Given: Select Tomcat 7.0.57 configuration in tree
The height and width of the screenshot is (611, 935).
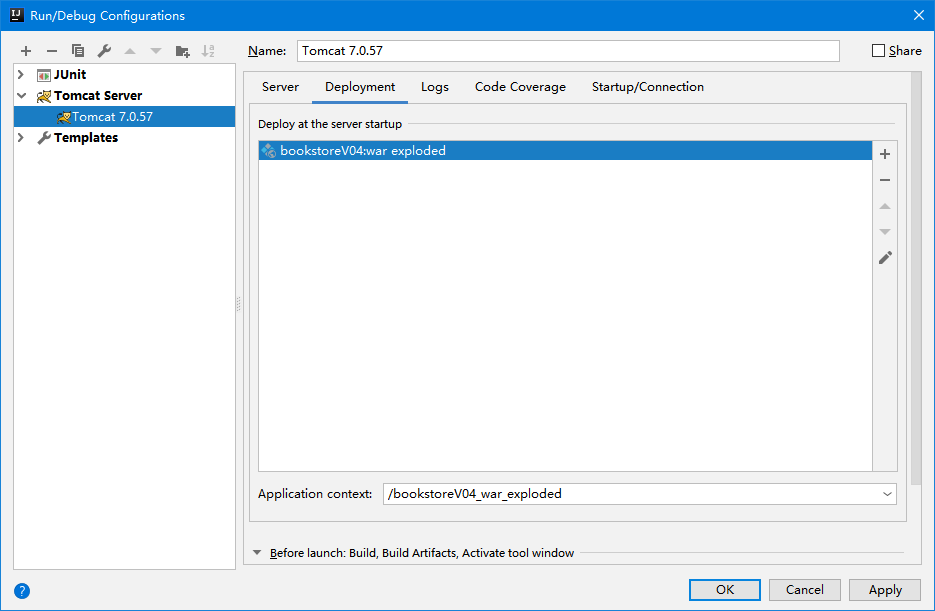Looking at the screenshot, I should pos(125,117).
